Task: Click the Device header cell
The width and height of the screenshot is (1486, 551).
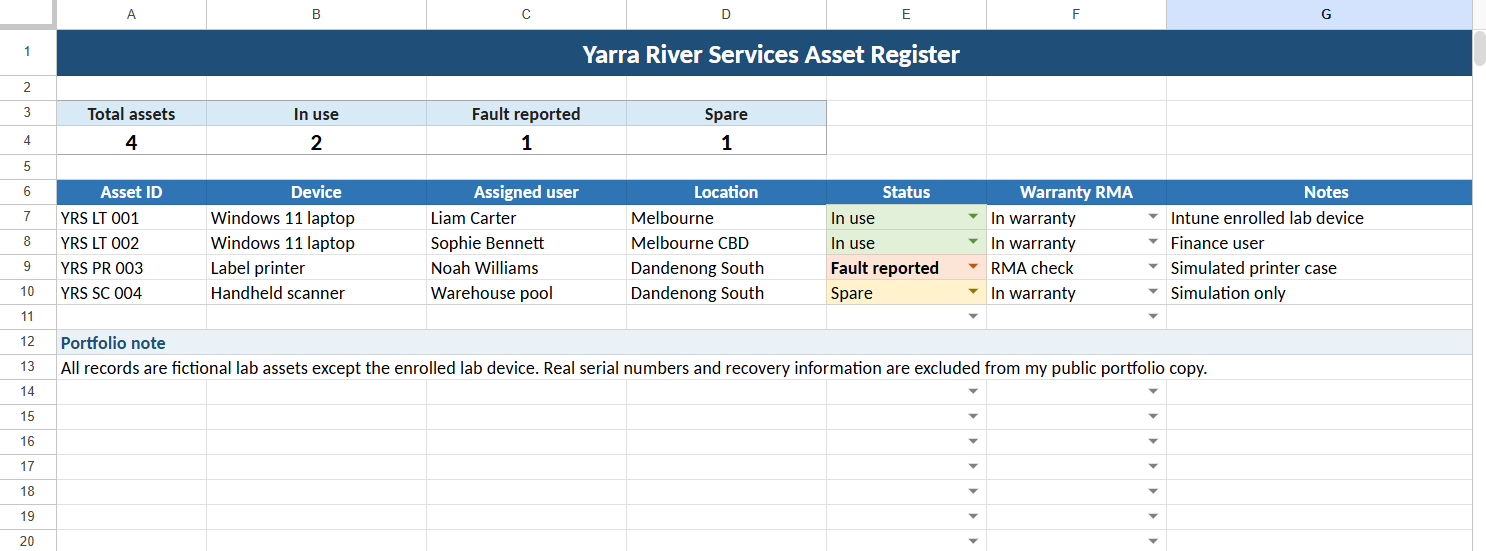Action: (x=317, y=192)
